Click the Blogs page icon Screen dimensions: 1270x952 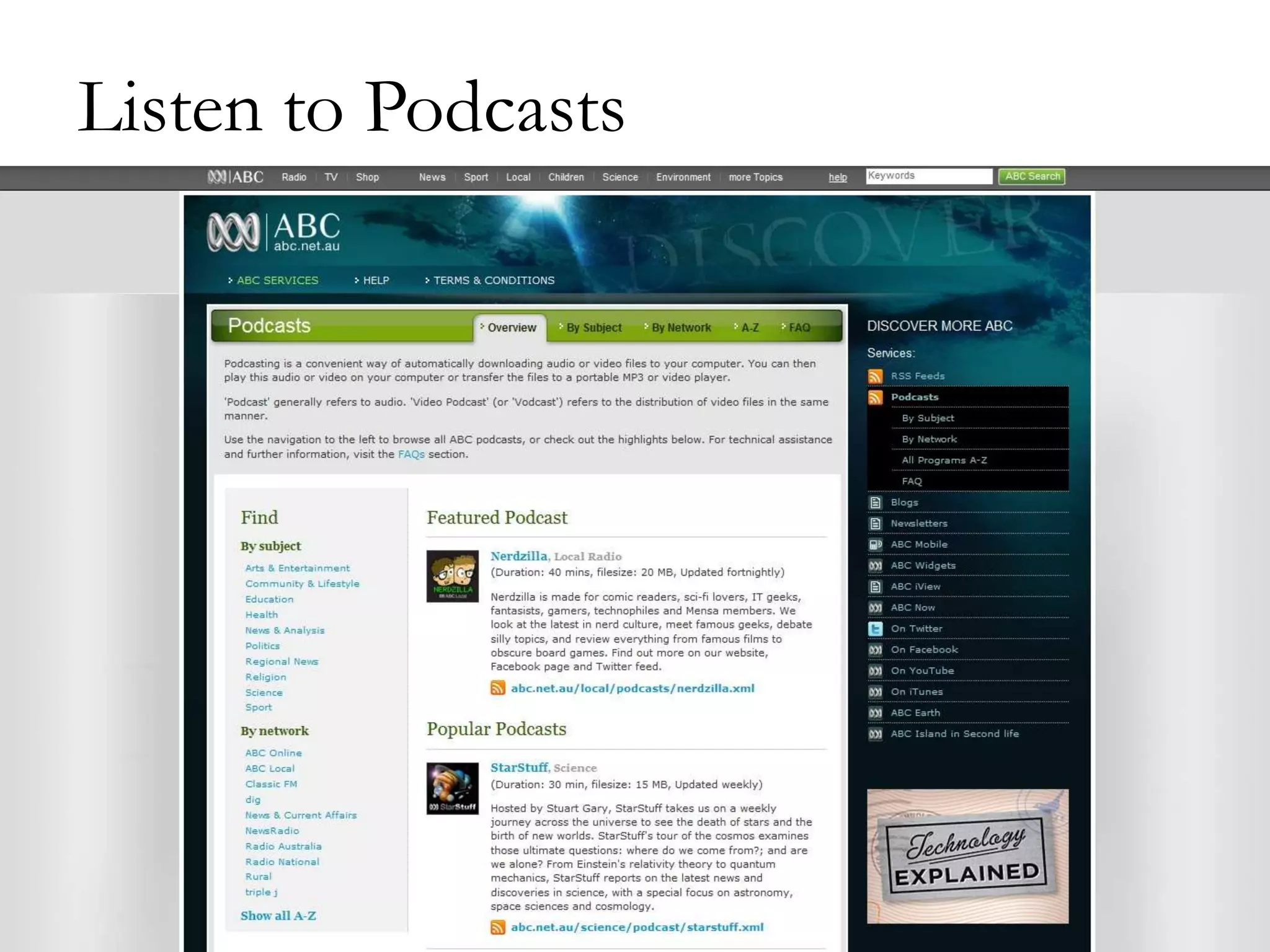pyautogui.click(x=875, y=503)
